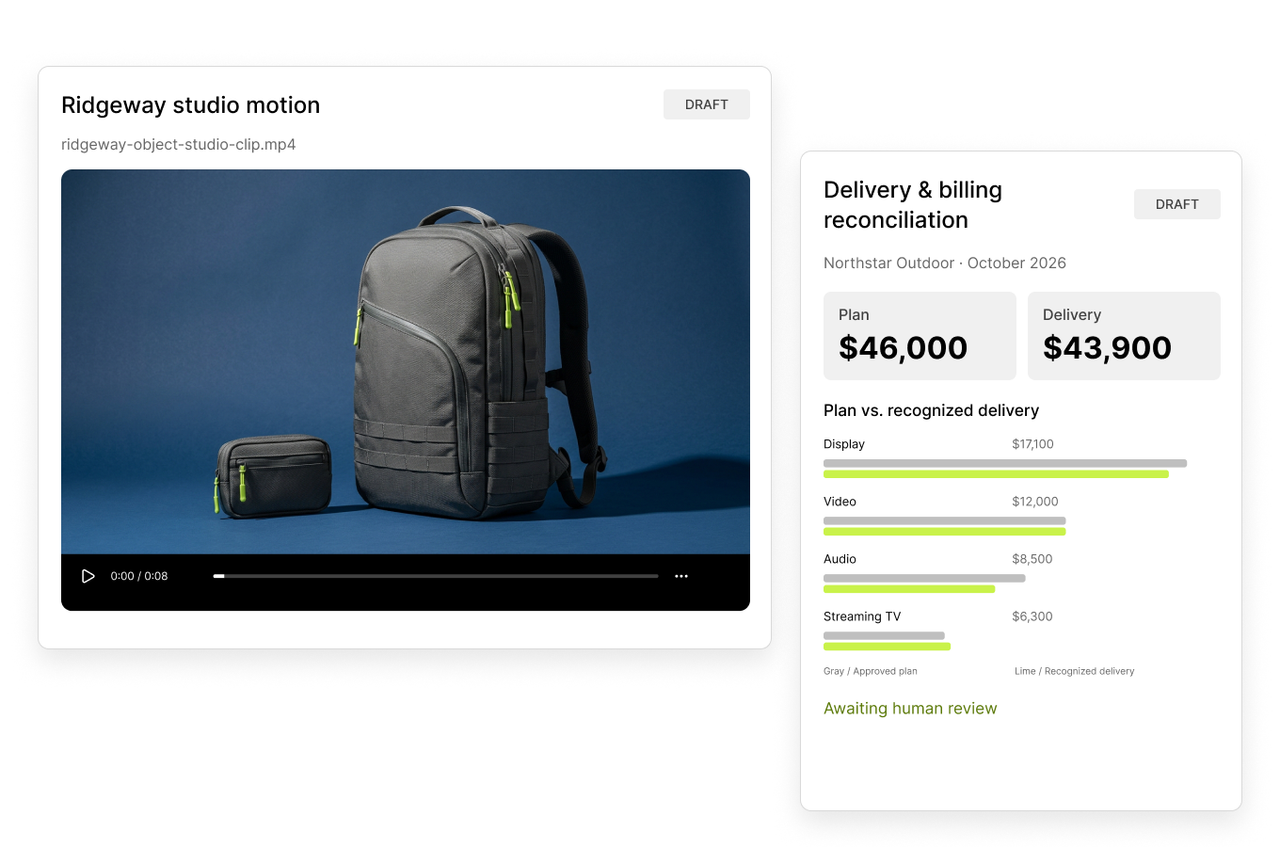Screen dimensions: 1280x847
Task: Click the 'Awaiting human review' status text
Action: pos(910,708)
